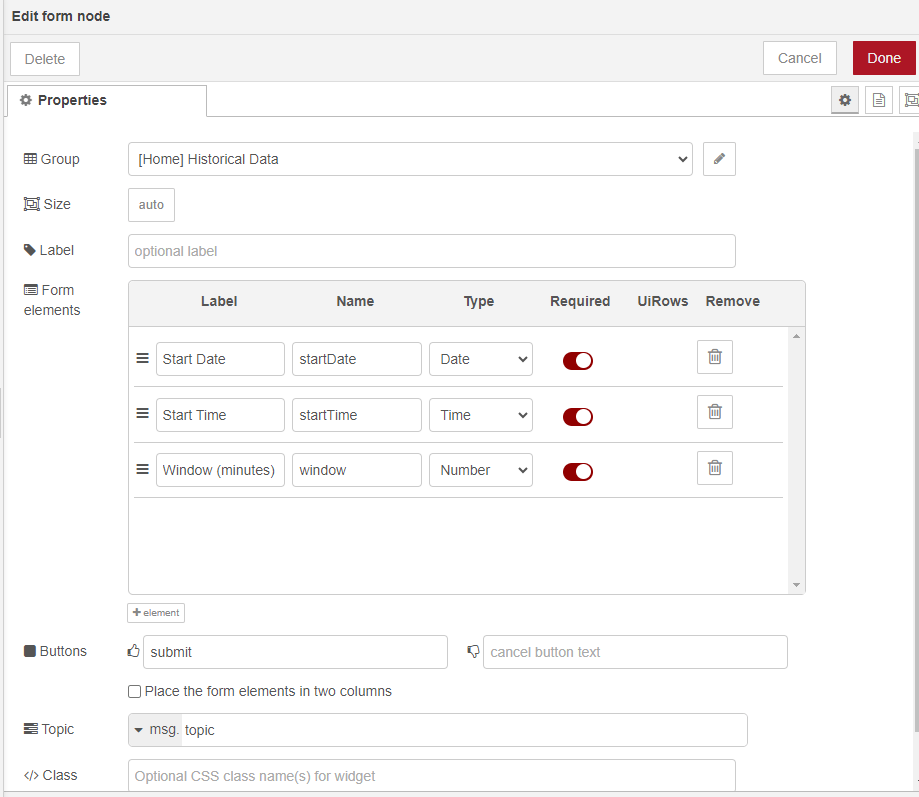This screenshot has height=797, width=919.
Task: Delete the Start Date row using its trash icon
Action: (714, 356)
